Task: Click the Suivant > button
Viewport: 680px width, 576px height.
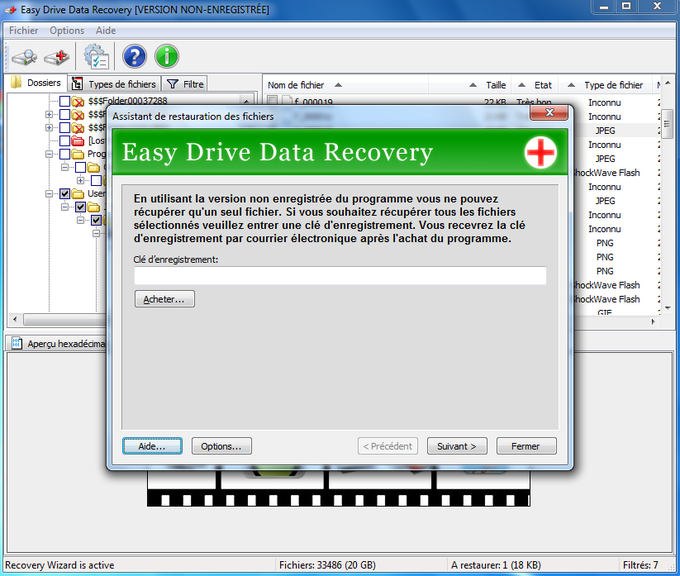Action: [457, 446]
